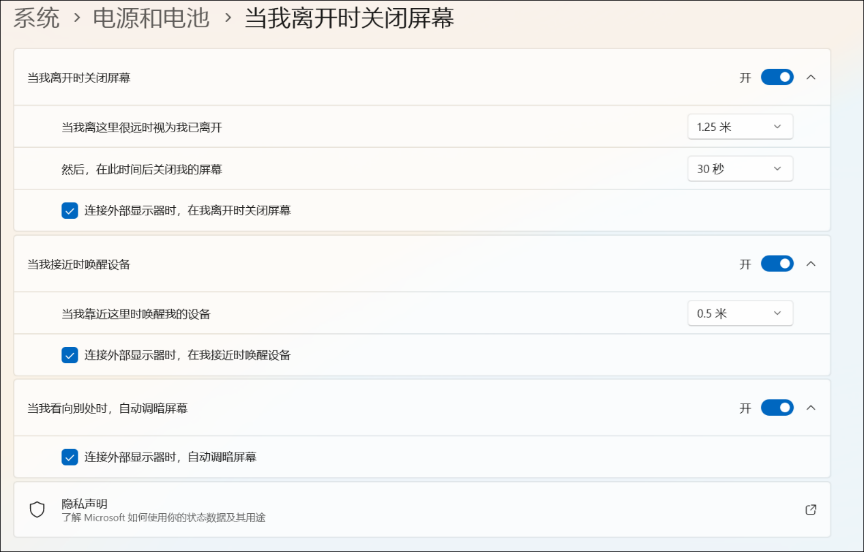Click the 隐私声明 title text

(x=84, y=503)
